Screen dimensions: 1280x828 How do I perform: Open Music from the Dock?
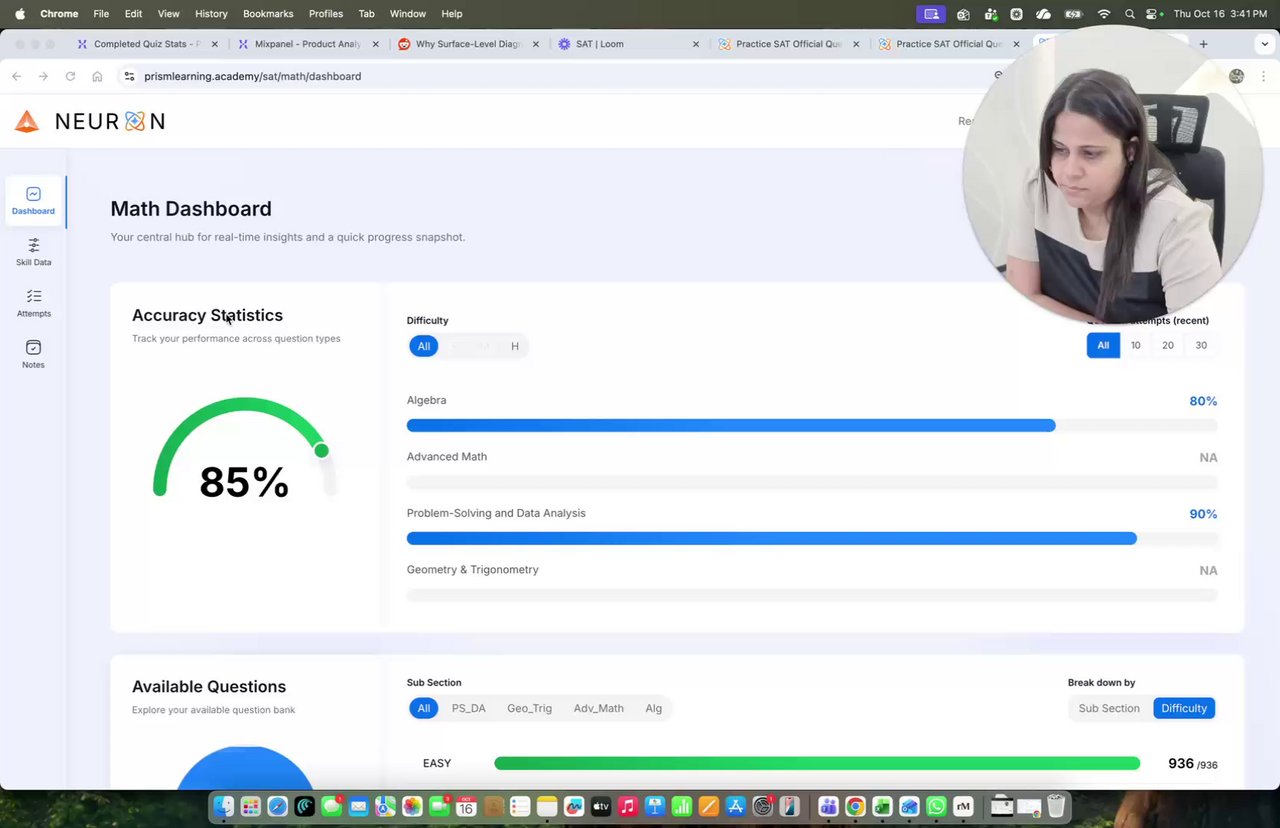point(628,806)
